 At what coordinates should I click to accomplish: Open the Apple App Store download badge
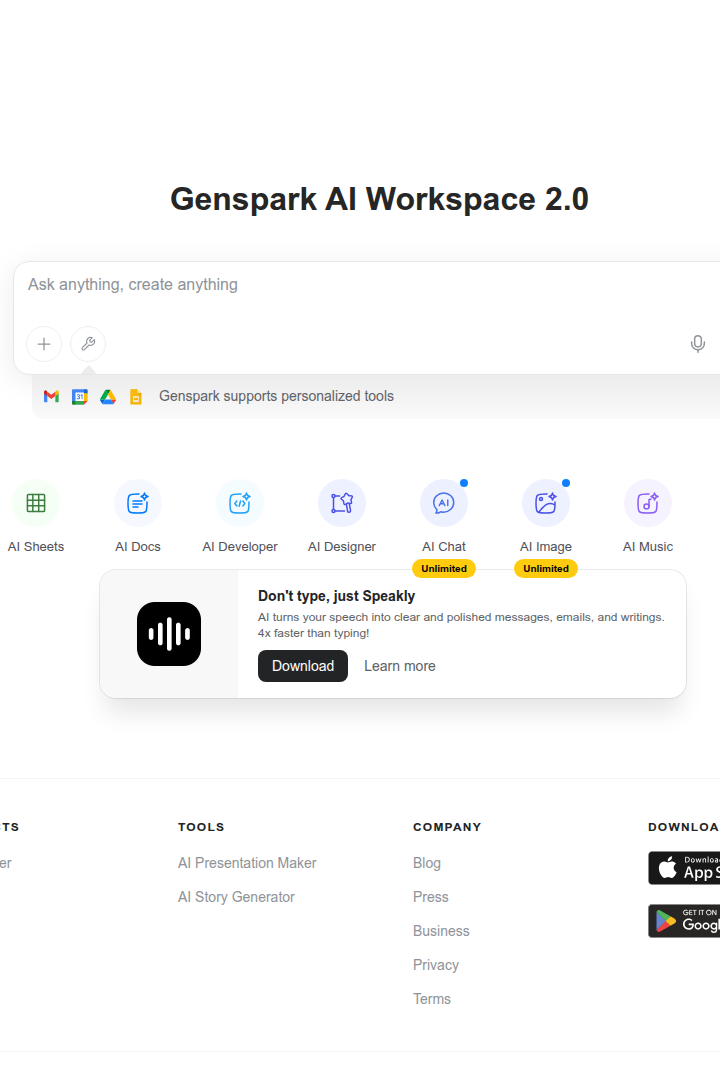tap(684, 868)
